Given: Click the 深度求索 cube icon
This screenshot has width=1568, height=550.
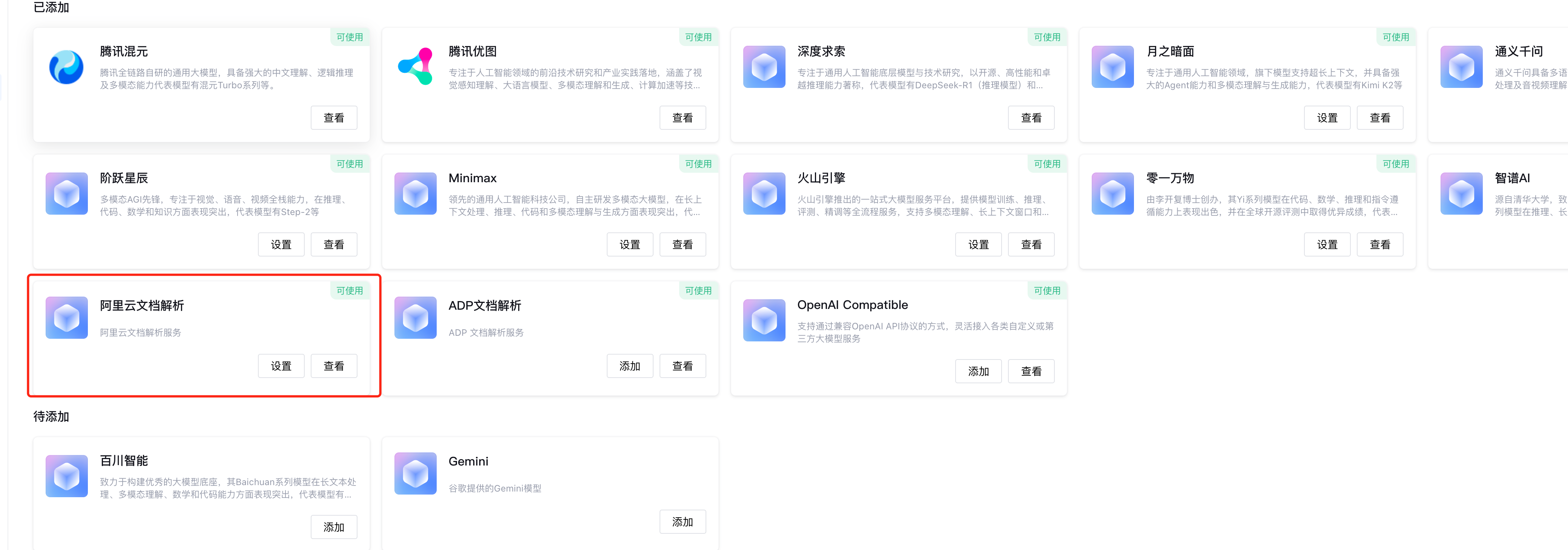Looking at the screenshot, I should point(764,67).
